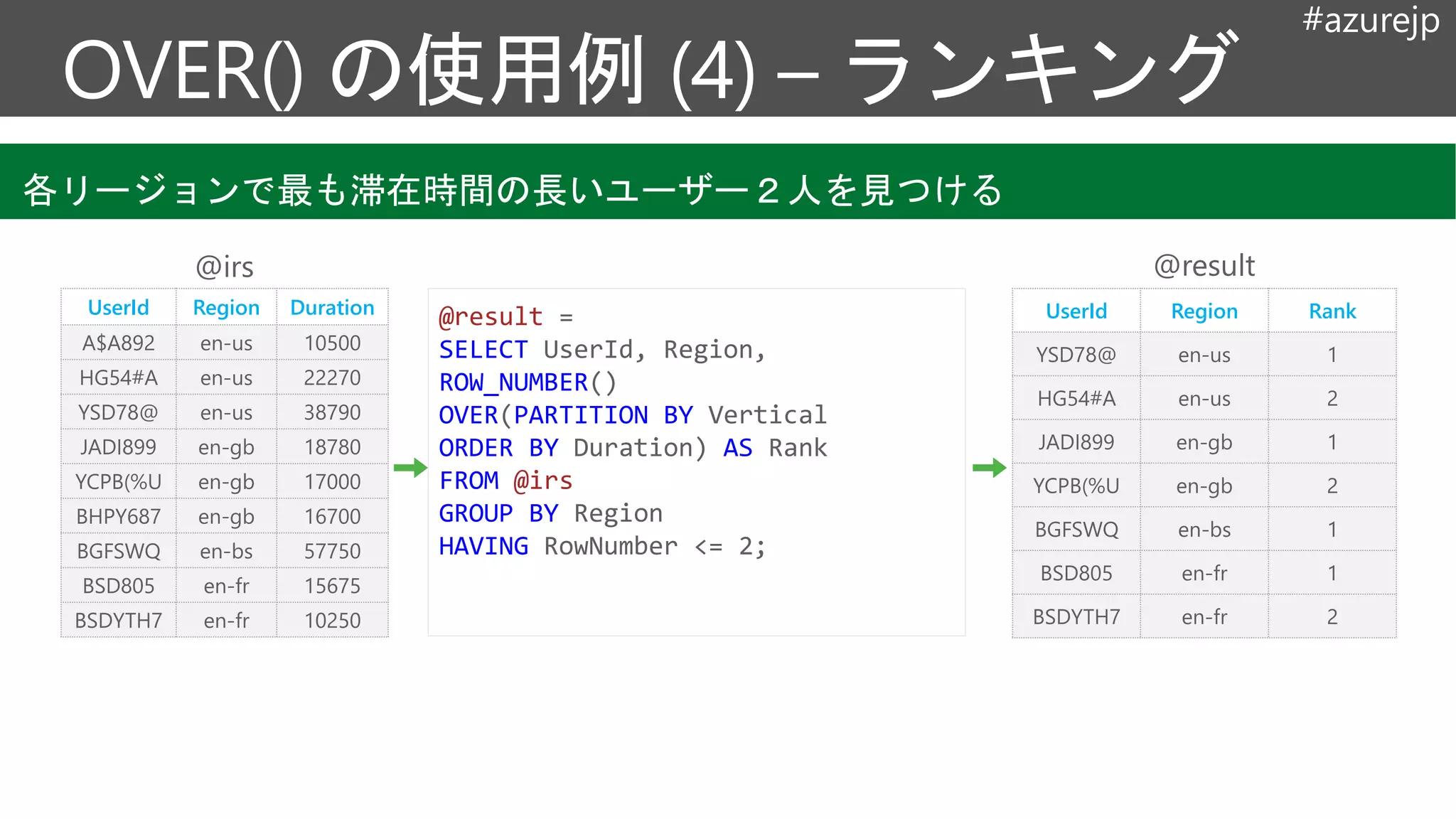
Task: Click the rank value in the BGFSWQ result row
Action: [1332, 529]
